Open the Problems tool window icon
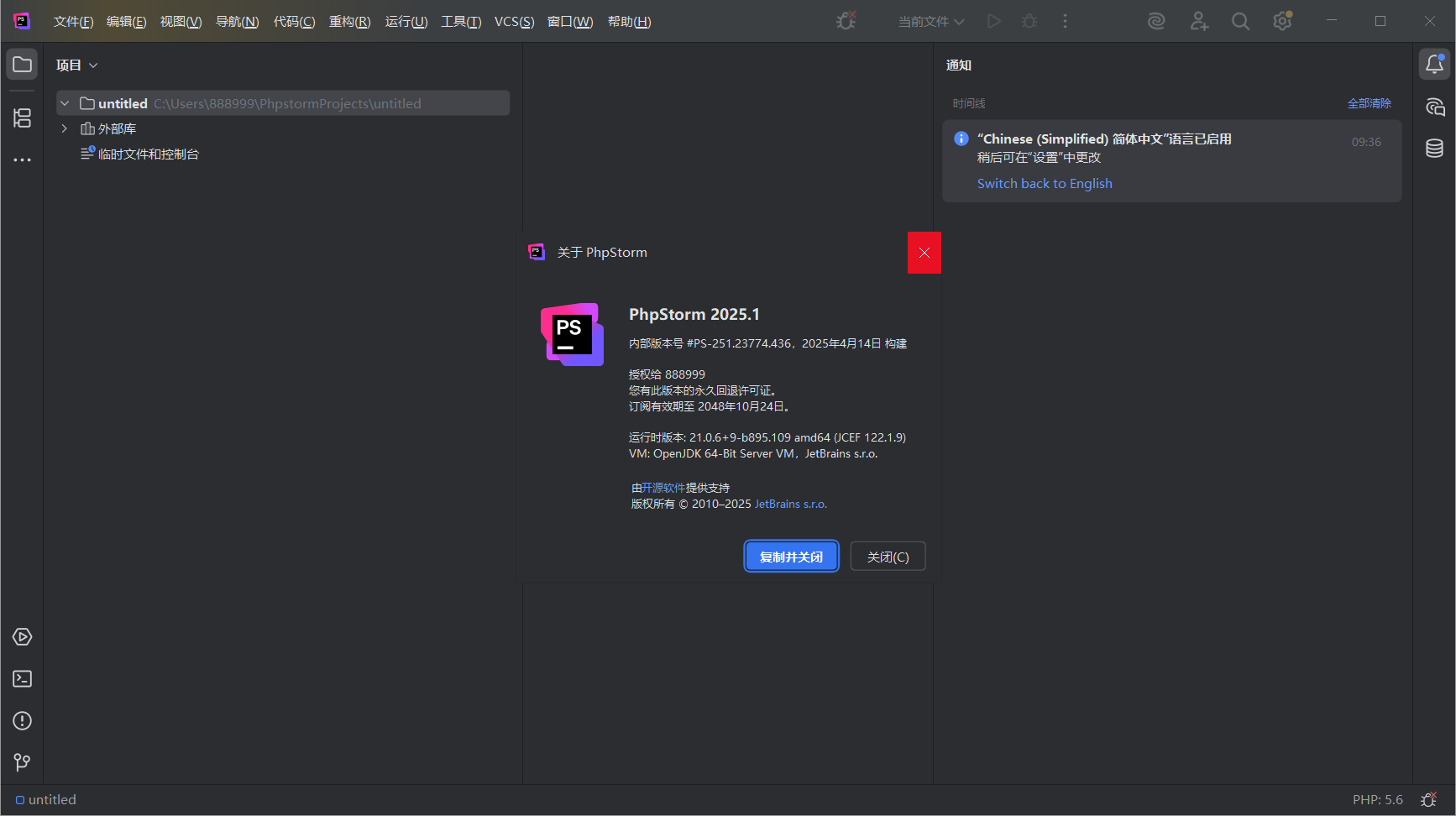The width and height of the screenshot is (1456, 816). pos(22,721)
